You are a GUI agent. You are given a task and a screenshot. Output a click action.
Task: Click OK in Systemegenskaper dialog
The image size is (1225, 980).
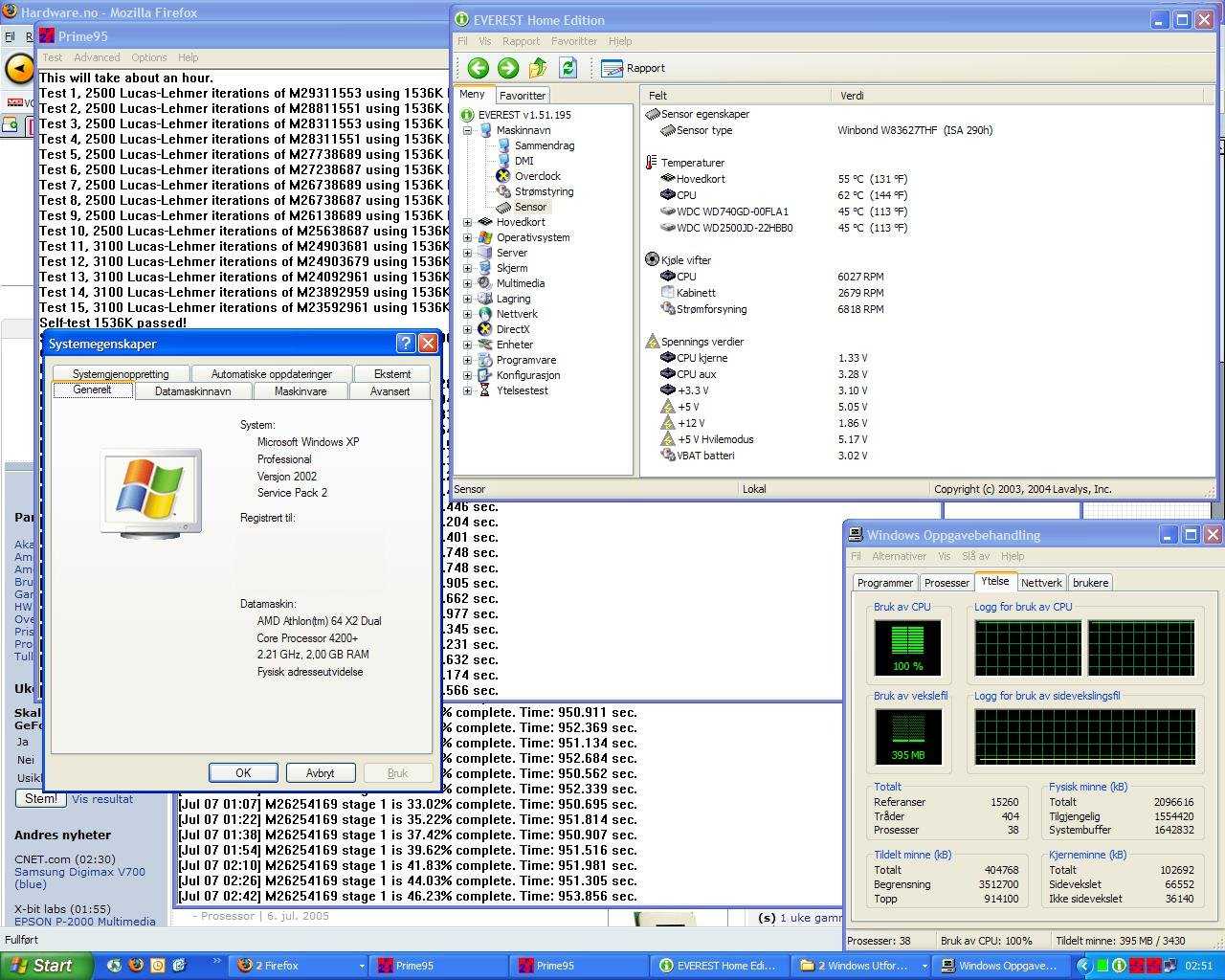[x=243, y=772]
